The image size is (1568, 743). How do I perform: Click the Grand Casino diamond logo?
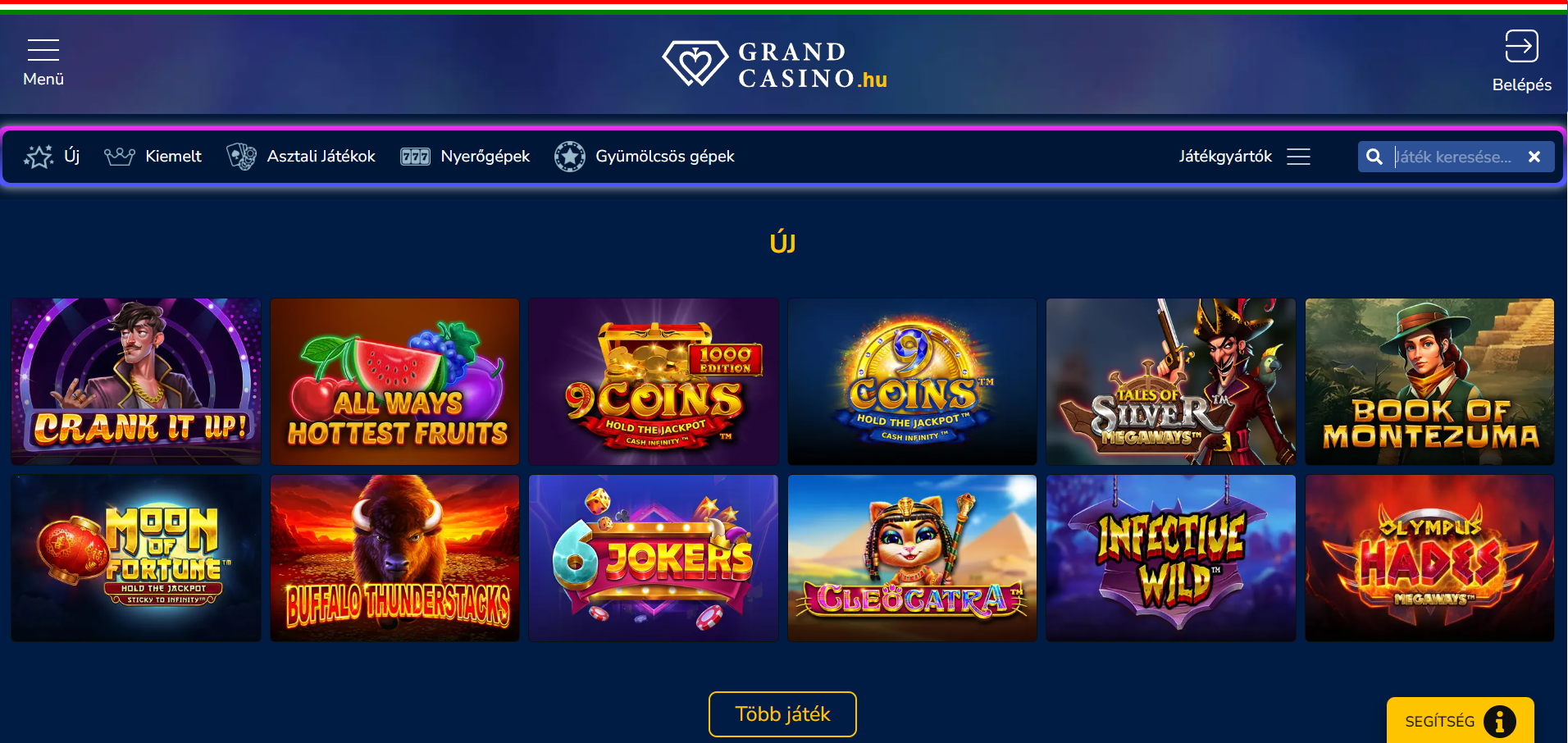click(695, 63)
